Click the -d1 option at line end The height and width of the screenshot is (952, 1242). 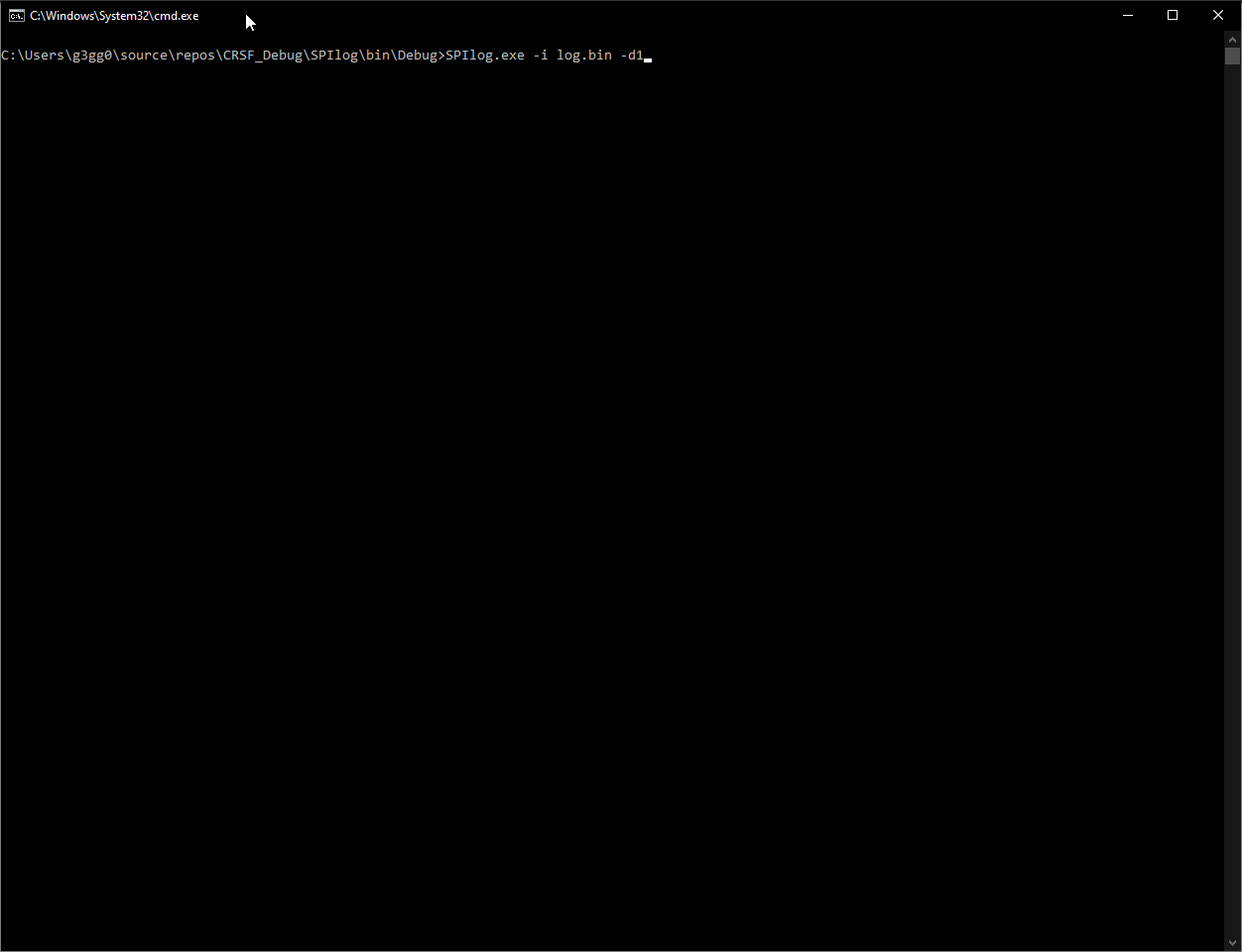click(632, 56)
